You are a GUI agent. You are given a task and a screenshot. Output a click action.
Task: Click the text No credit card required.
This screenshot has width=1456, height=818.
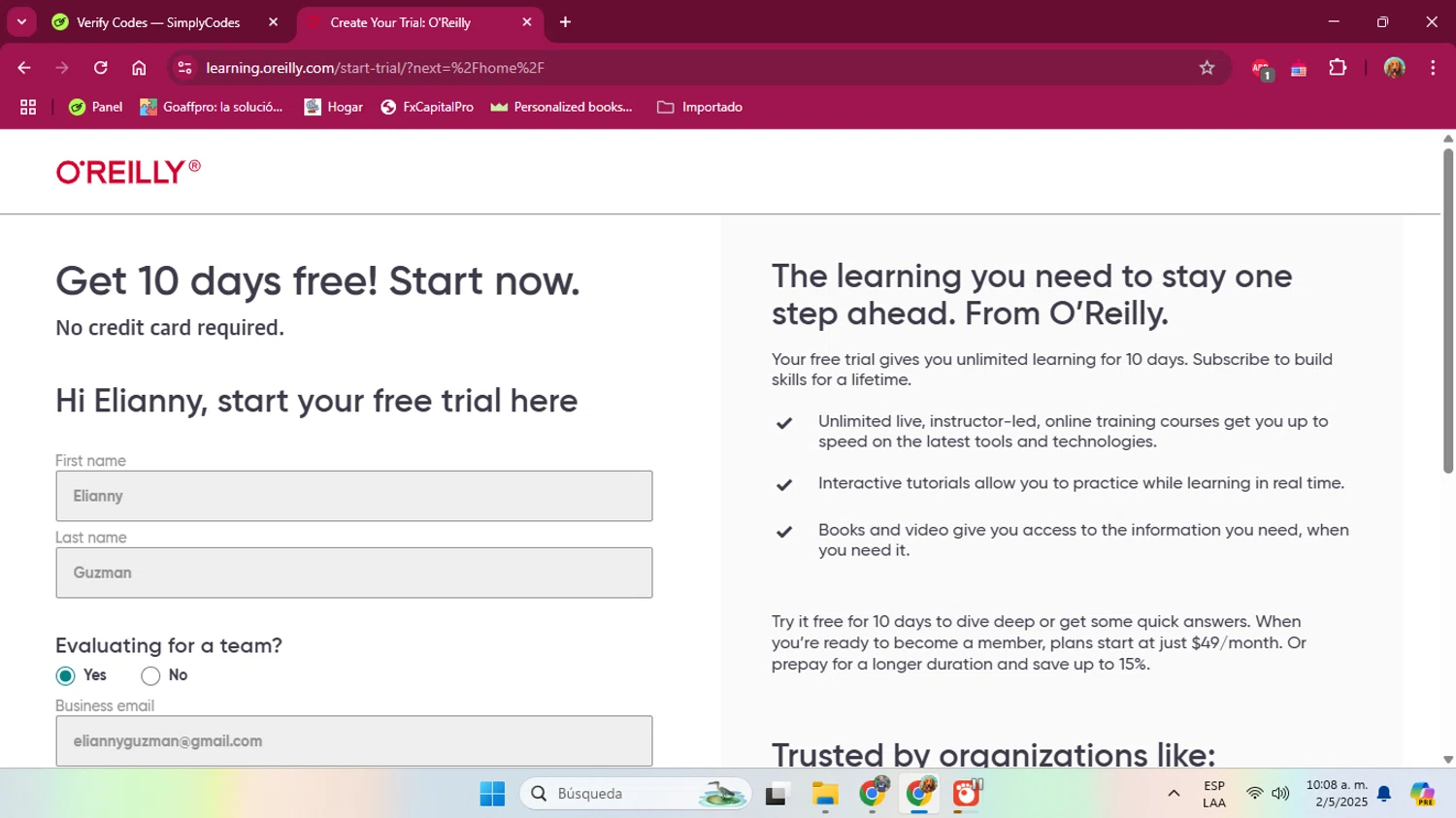coord(170,328)
